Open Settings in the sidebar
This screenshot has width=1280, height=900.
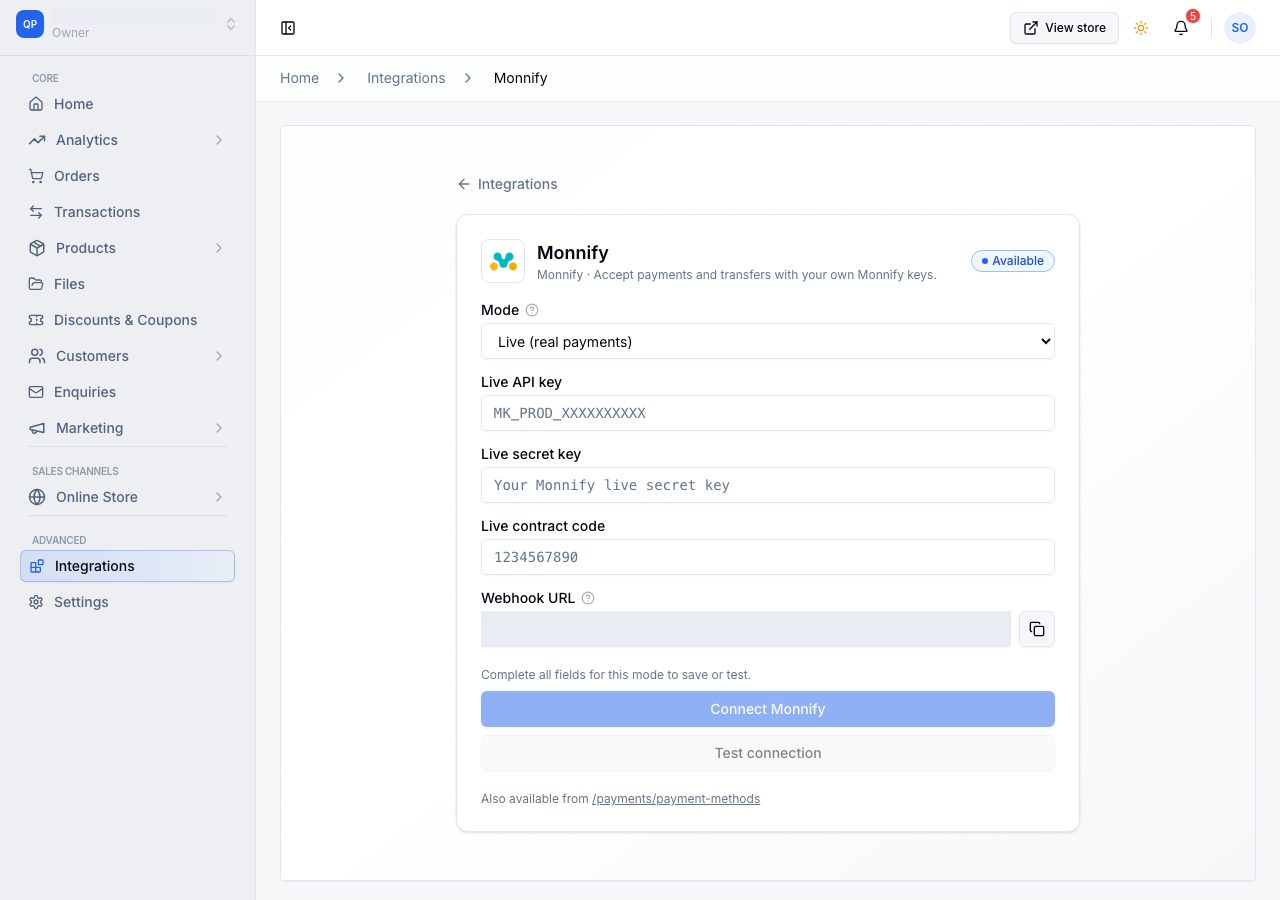point(127,602)
